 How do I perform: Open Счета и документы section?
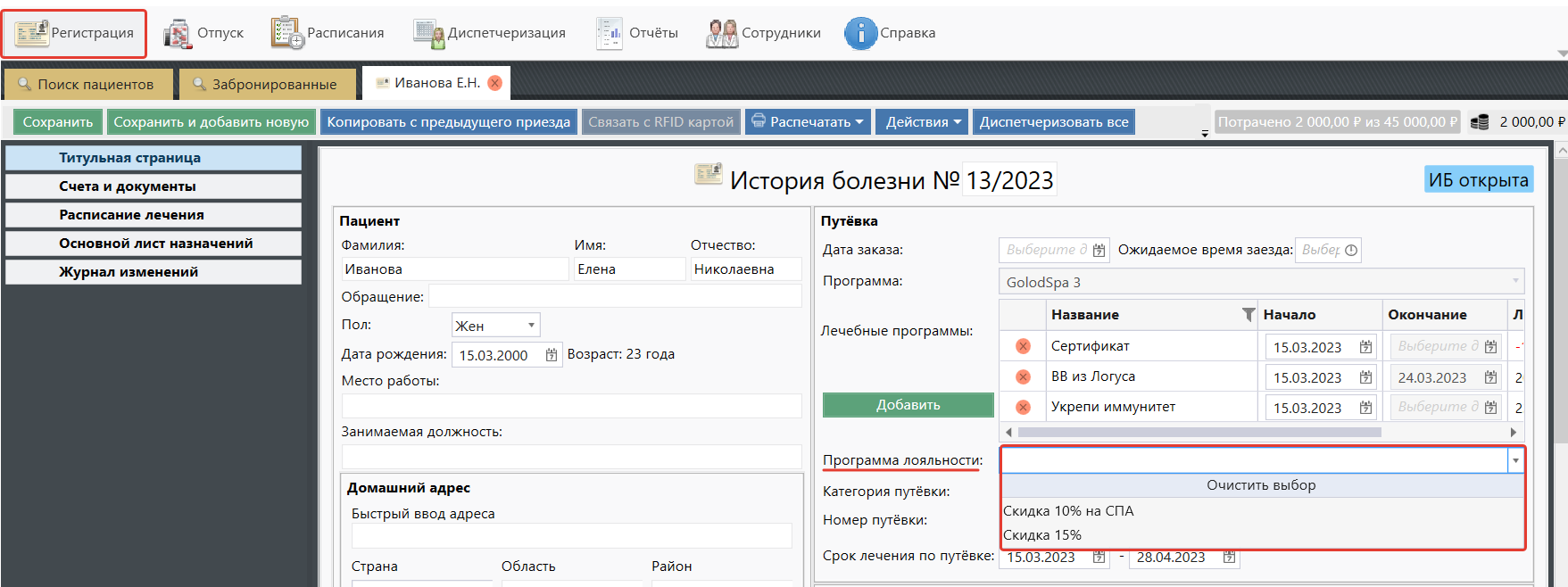click(153, 186)
